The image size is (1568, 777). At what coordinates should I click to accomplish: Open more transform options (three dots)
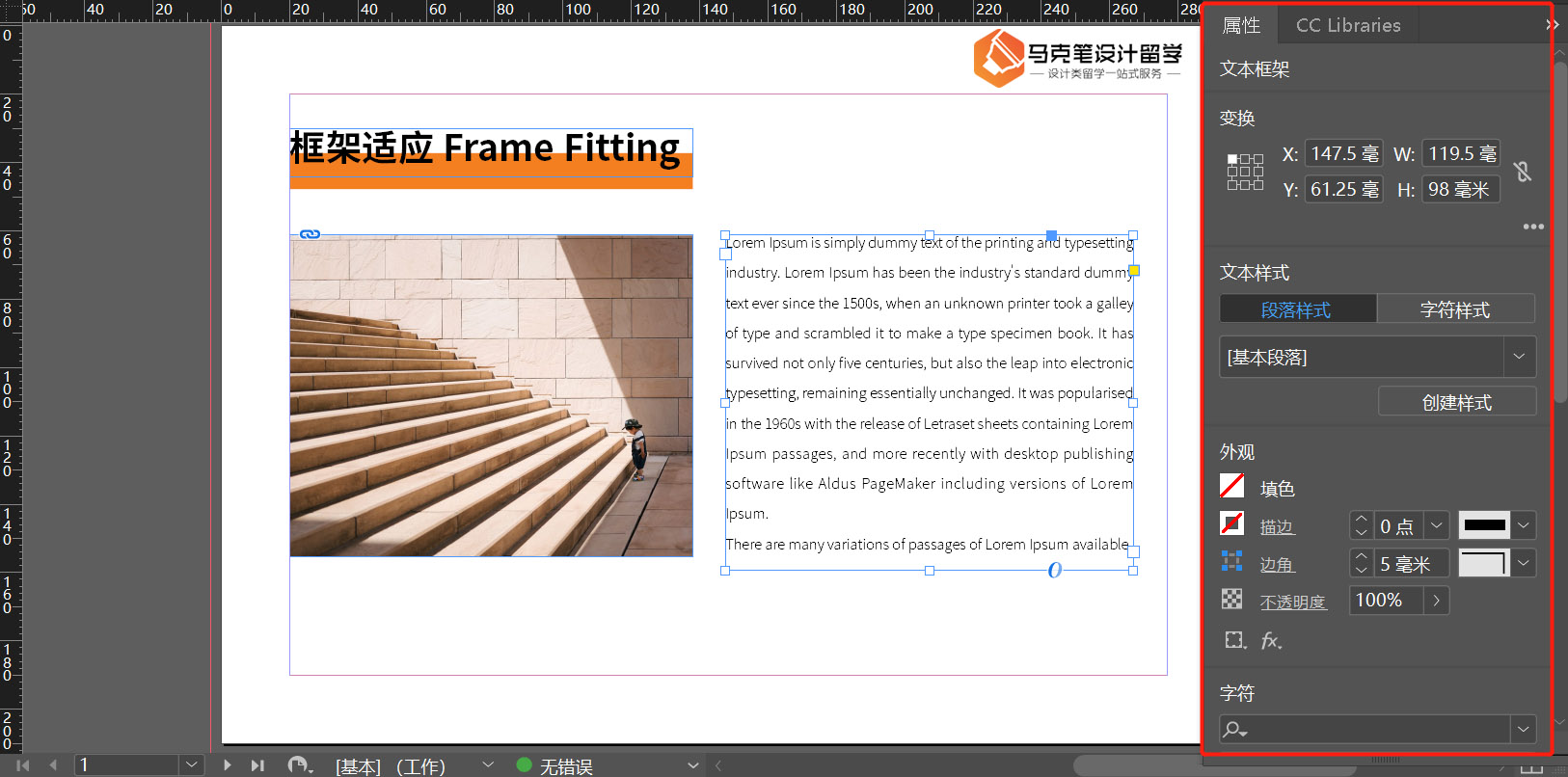[1533, 227]
